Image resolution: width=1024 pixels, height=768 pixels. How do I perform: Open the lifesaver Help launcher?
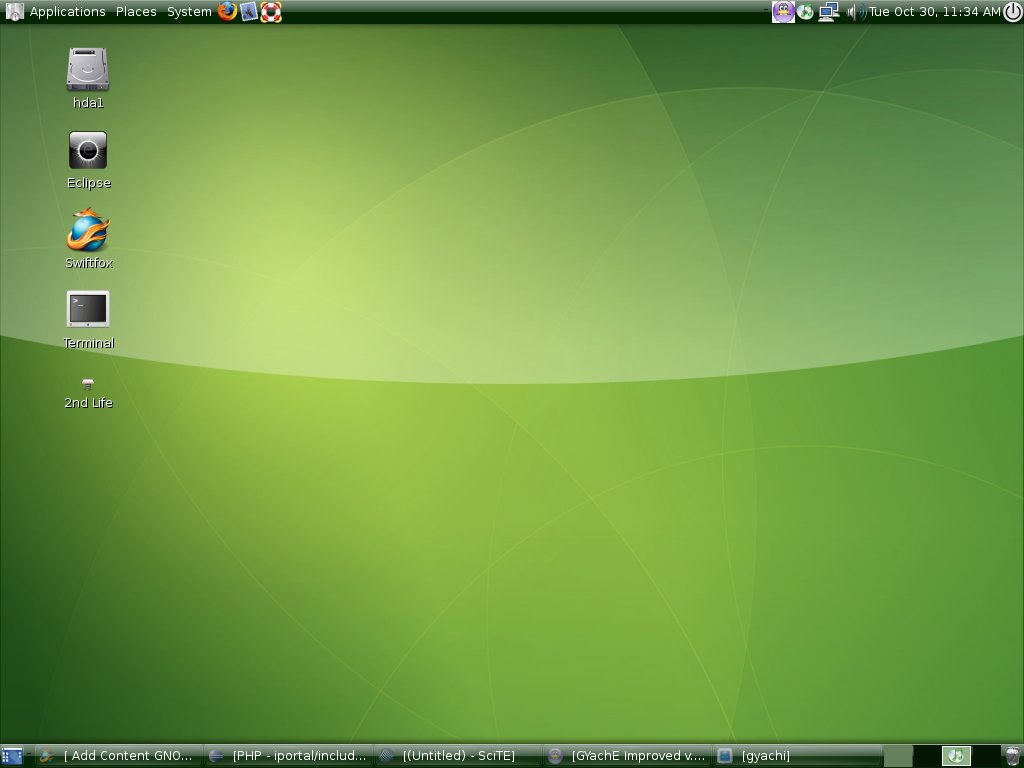[x=270, y=12]
